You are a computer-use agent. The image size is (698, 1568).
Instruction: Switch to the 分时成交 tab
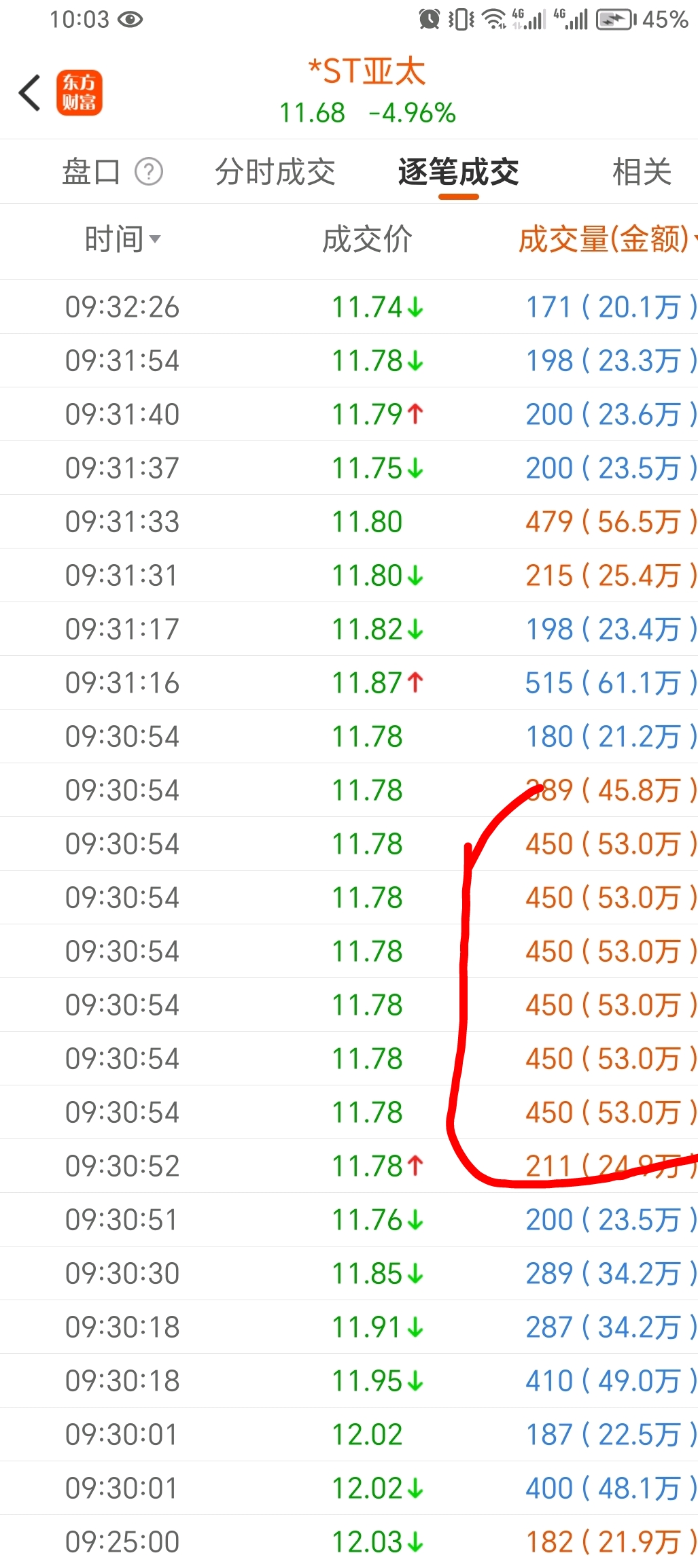point(275,171)
